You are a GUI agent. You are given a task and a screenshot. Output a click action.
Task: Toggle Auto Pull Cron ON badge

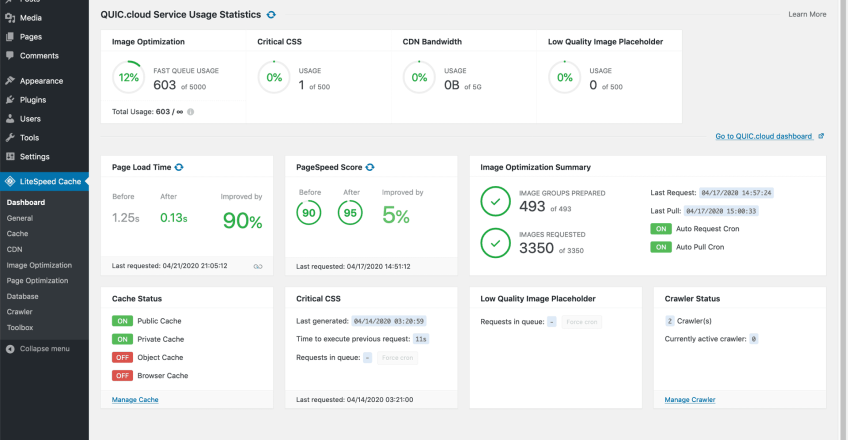[x=661, y=247]
